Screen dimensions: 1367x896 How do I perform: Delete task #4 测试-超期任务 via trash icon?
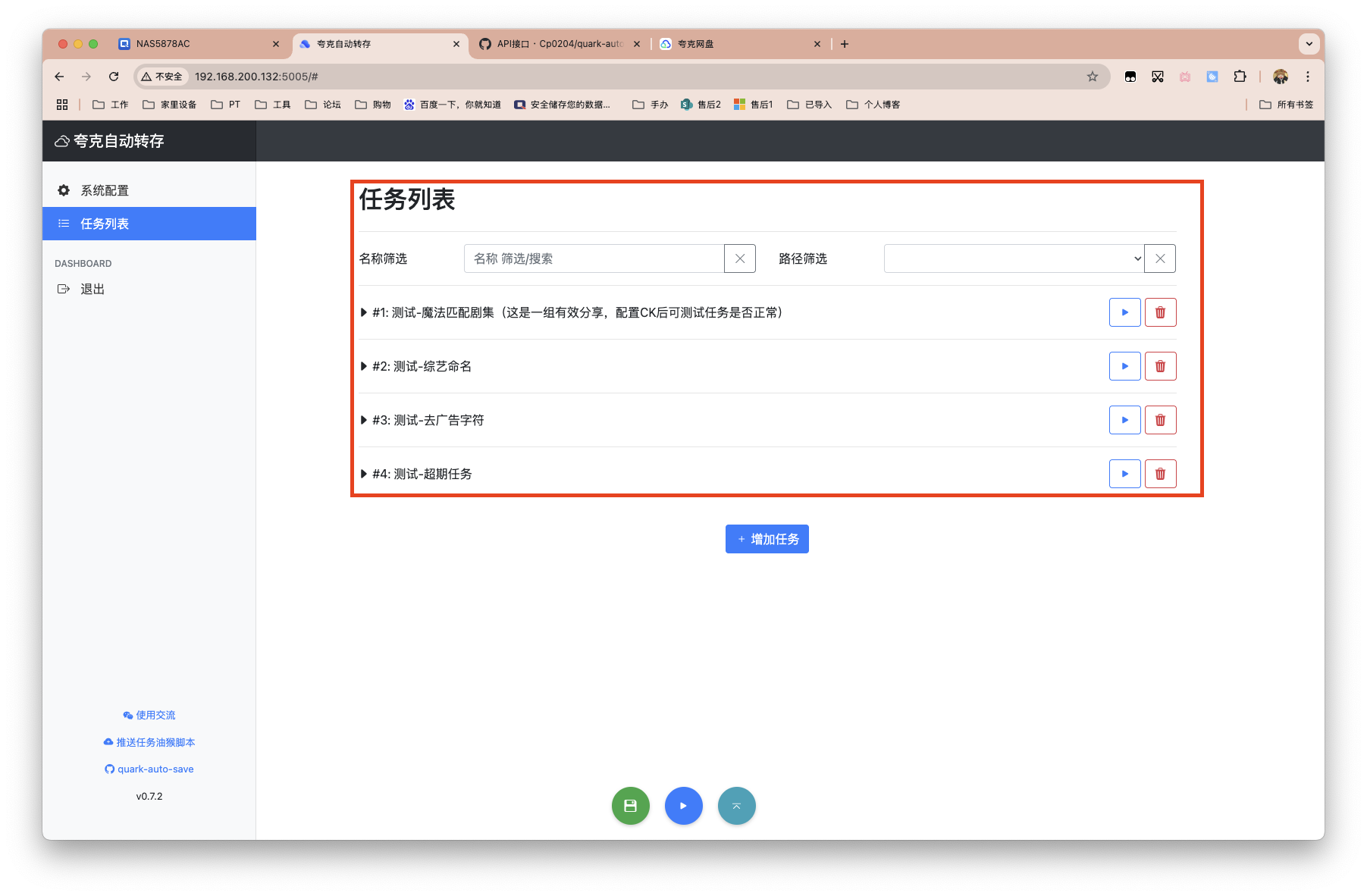[1160, 474]
